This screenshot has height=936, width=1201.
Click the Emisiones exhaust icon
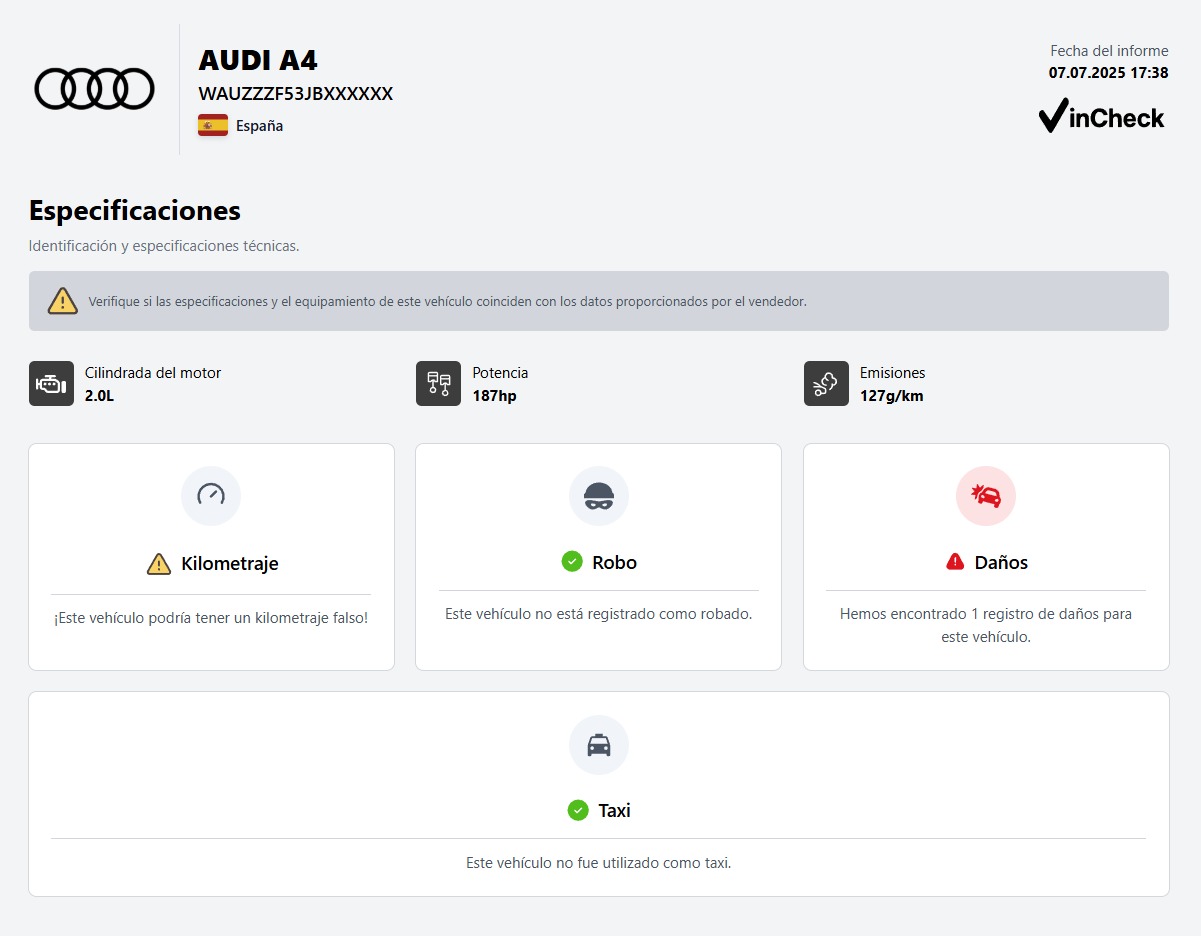pos(826,384)
